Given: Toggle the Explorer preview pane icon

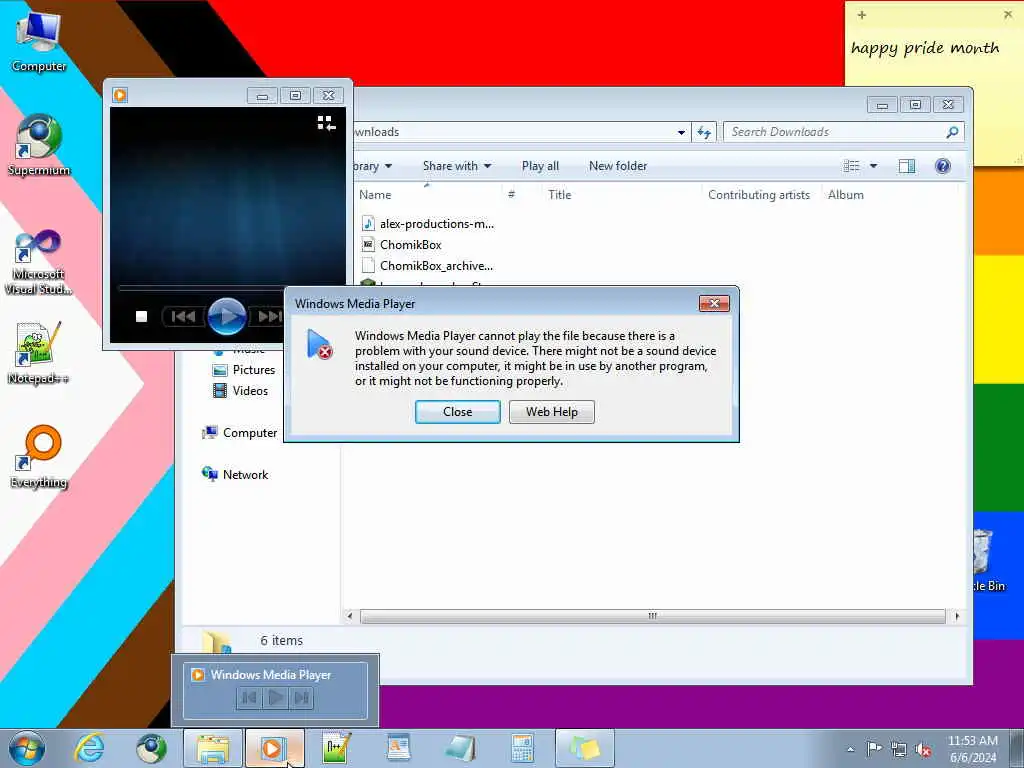Looking at the screenshot, I should (906, 166).
